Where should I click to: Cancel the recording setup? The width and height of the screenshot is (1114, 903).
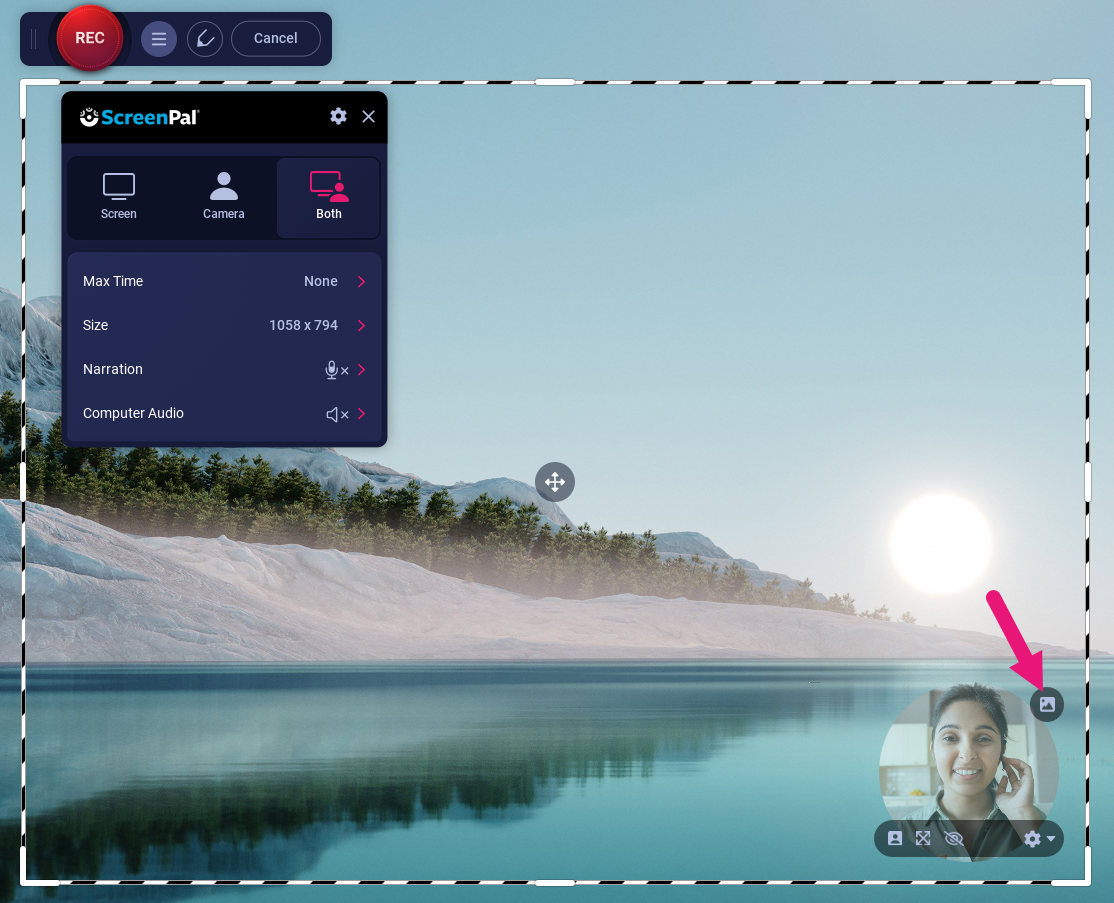276,38
